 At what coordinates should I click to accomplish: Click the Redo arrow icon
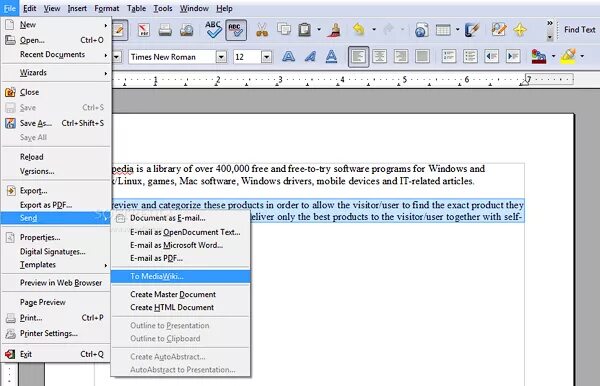pos(388,30)
